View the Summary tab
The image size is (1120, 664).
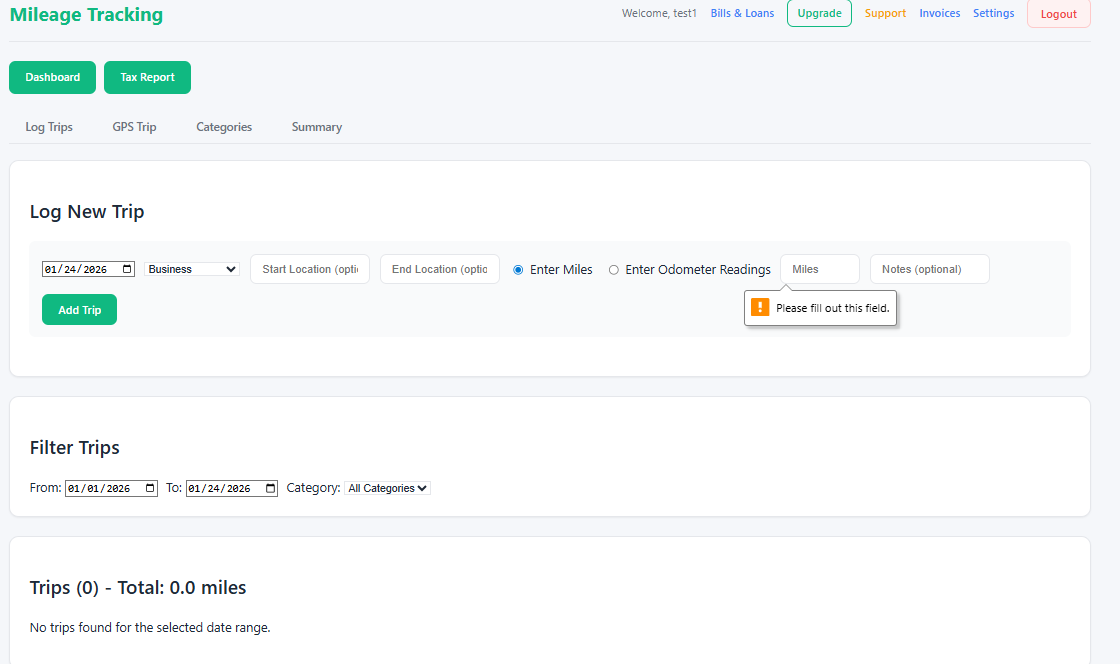pos(317,127)
